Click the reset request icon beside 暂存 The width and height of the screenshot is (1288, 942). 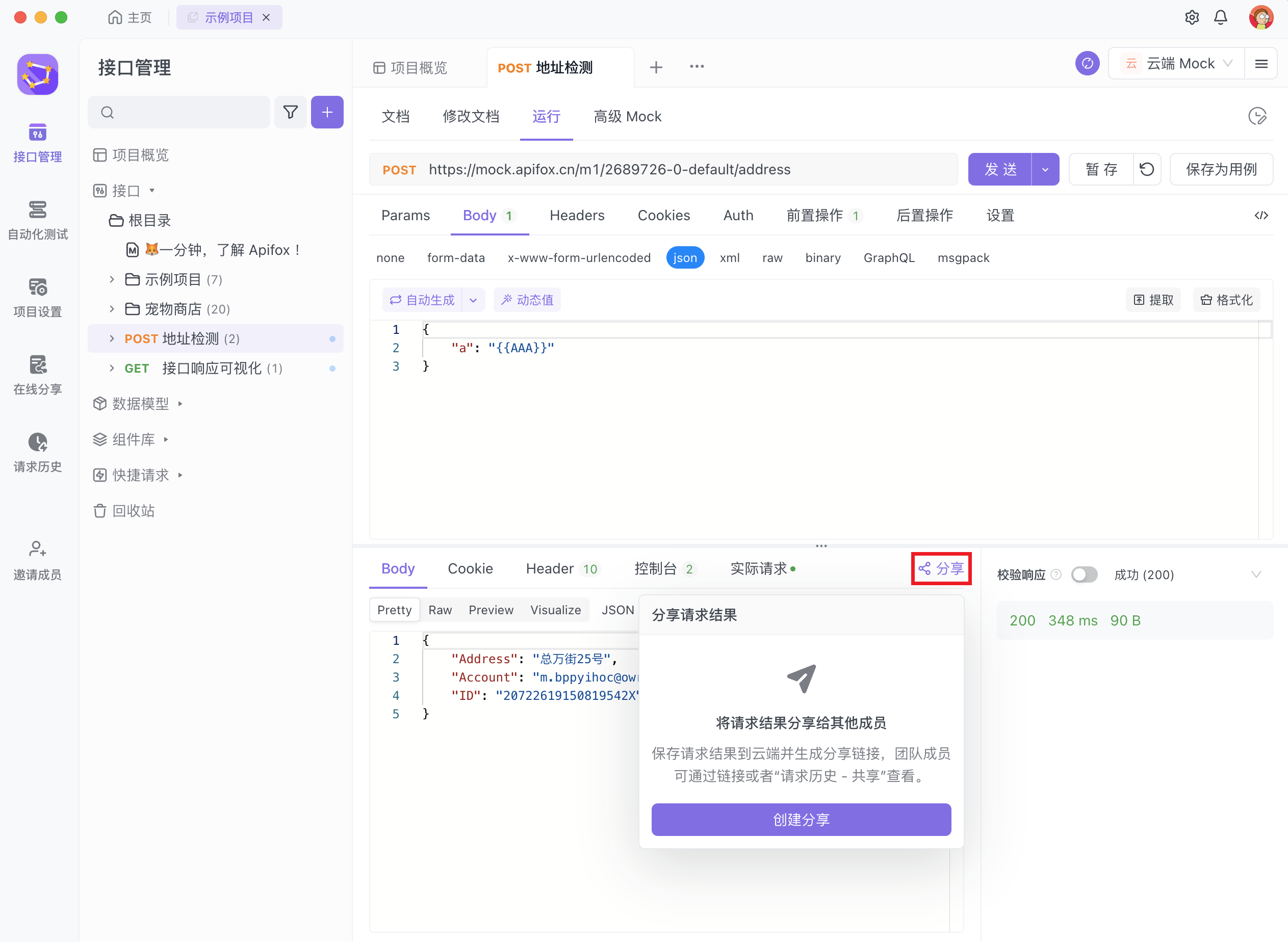1147,169
